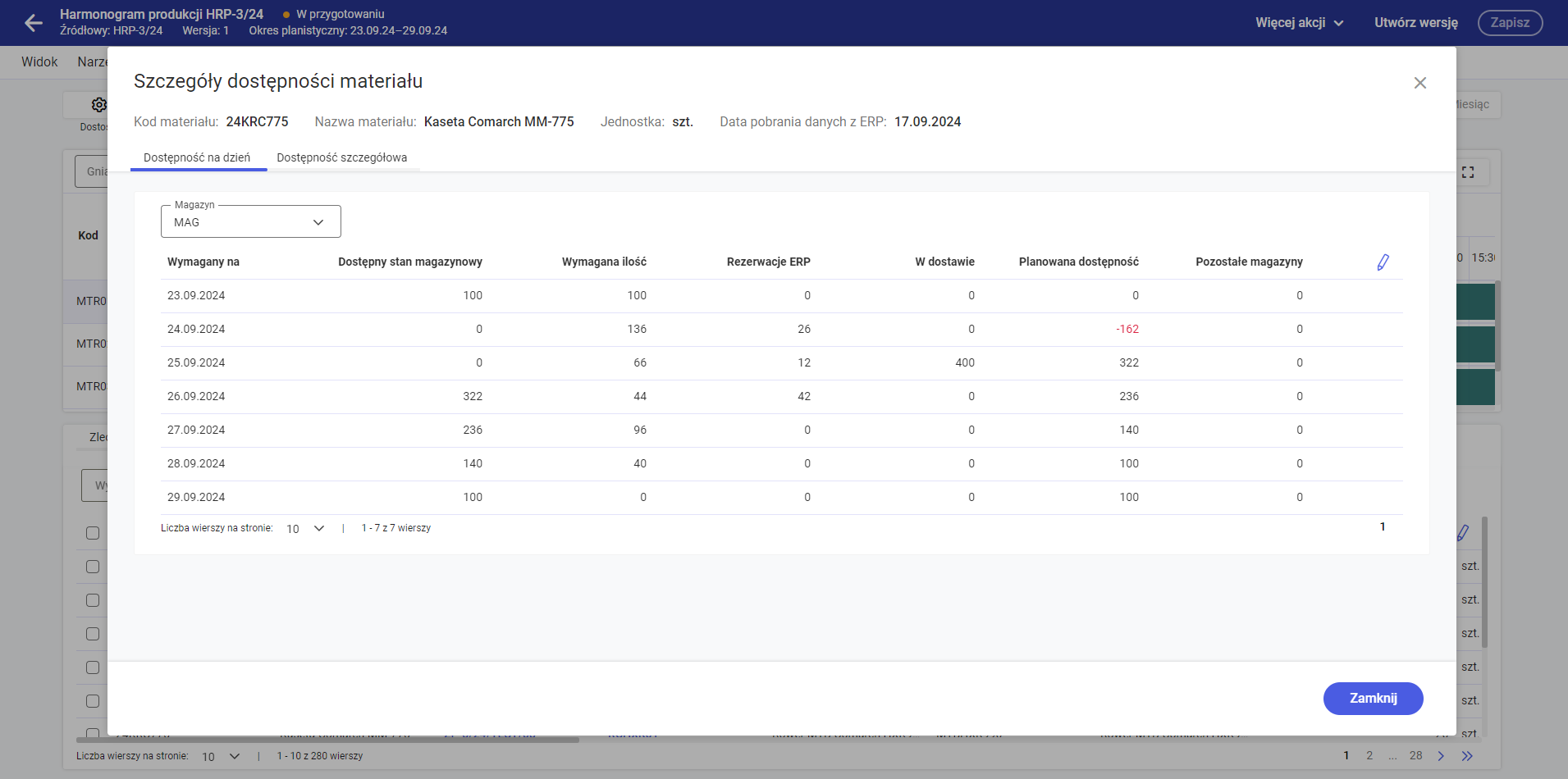
Task: Expand rows-per-page dropdown in dialog
Action: (x=305, y=529)
